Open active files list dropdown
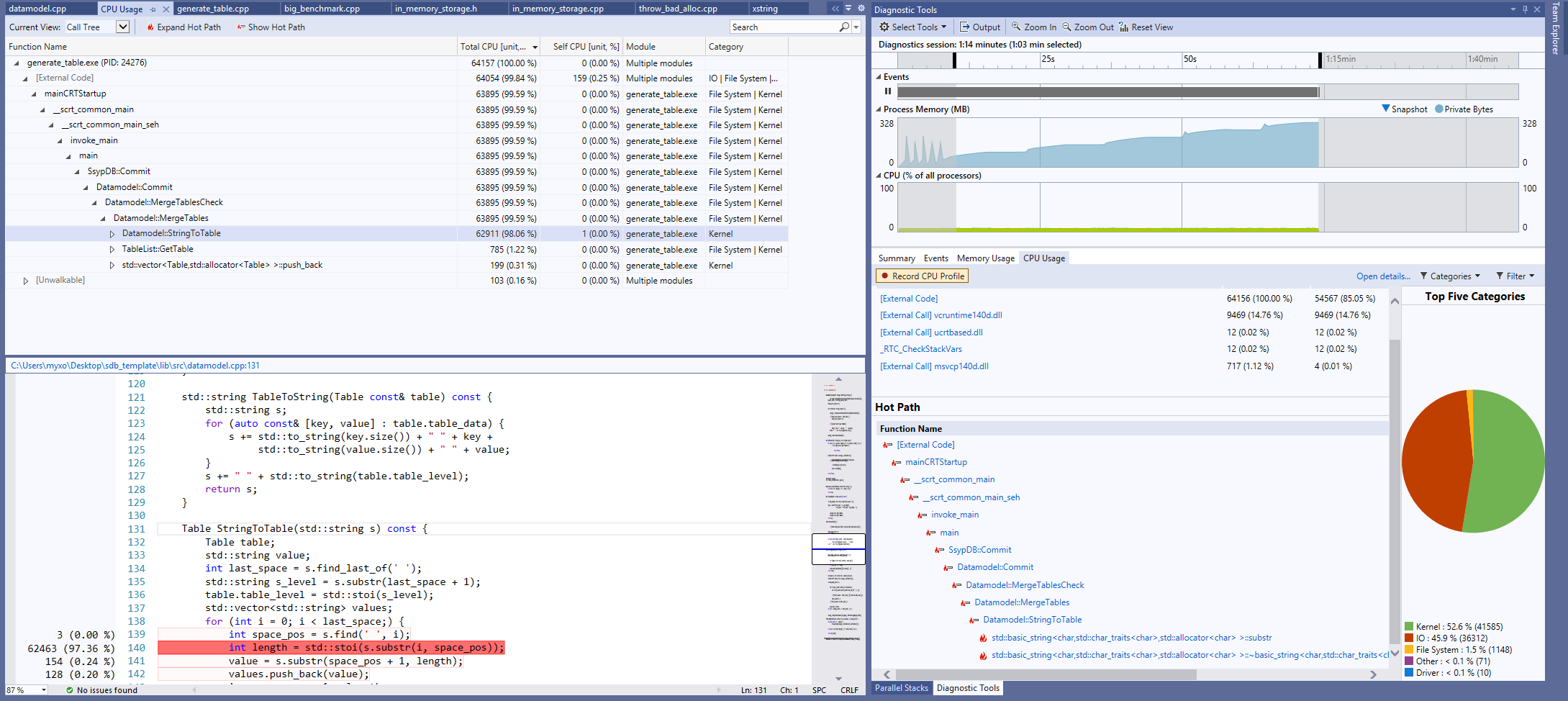Image resolution: width=1568 pixels, height=701 pixels. 848,9
